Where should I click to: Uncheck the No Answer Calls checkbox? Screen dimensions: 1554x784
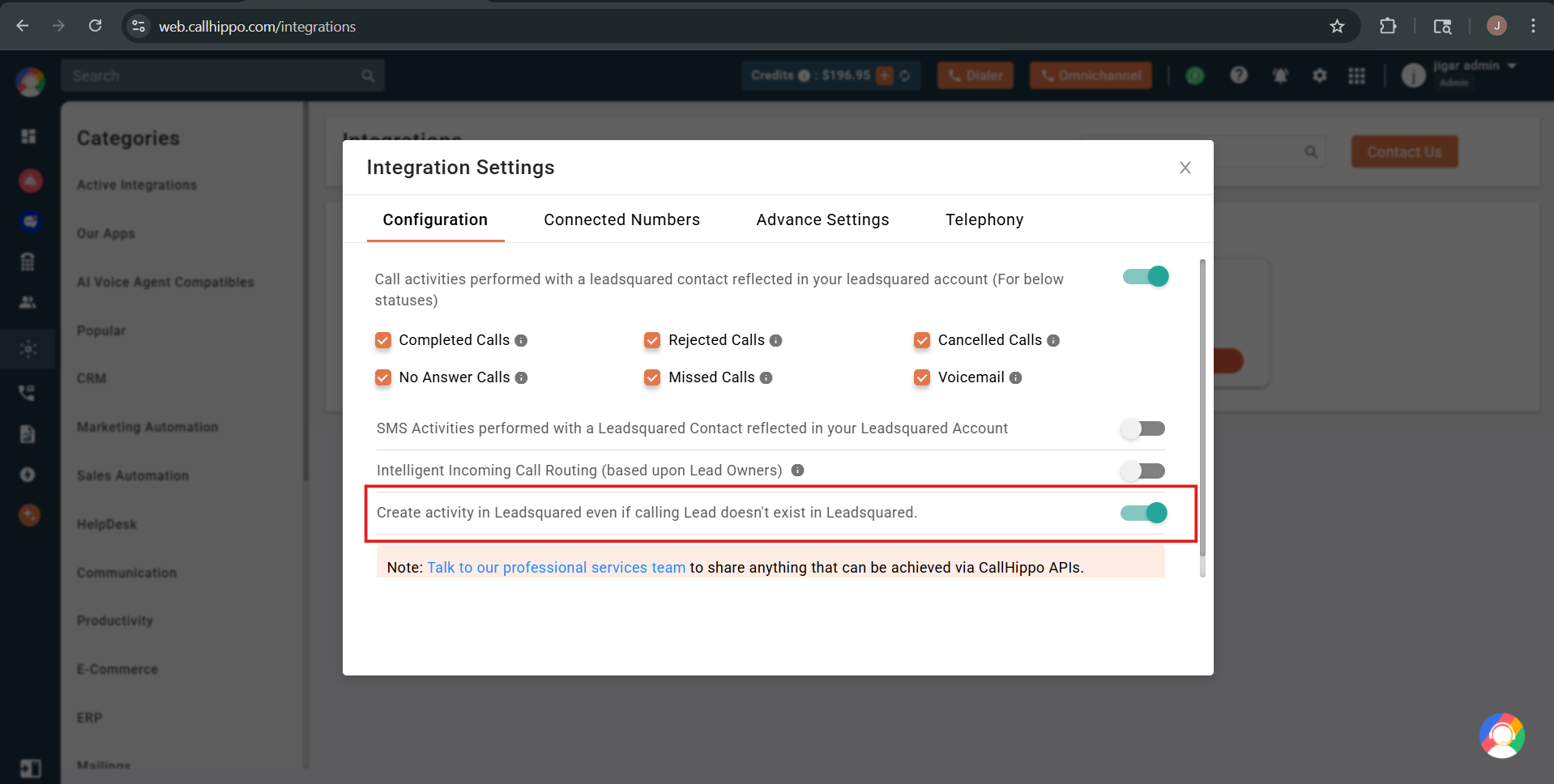pos(383,377)
